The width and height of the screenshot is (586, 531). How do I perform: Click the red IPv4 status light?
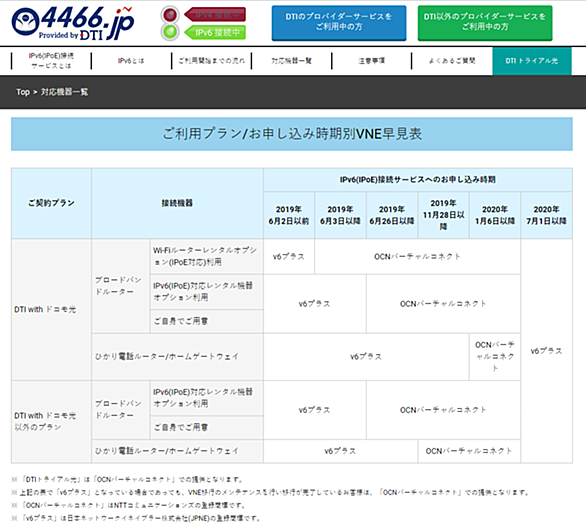pos(170,15)
